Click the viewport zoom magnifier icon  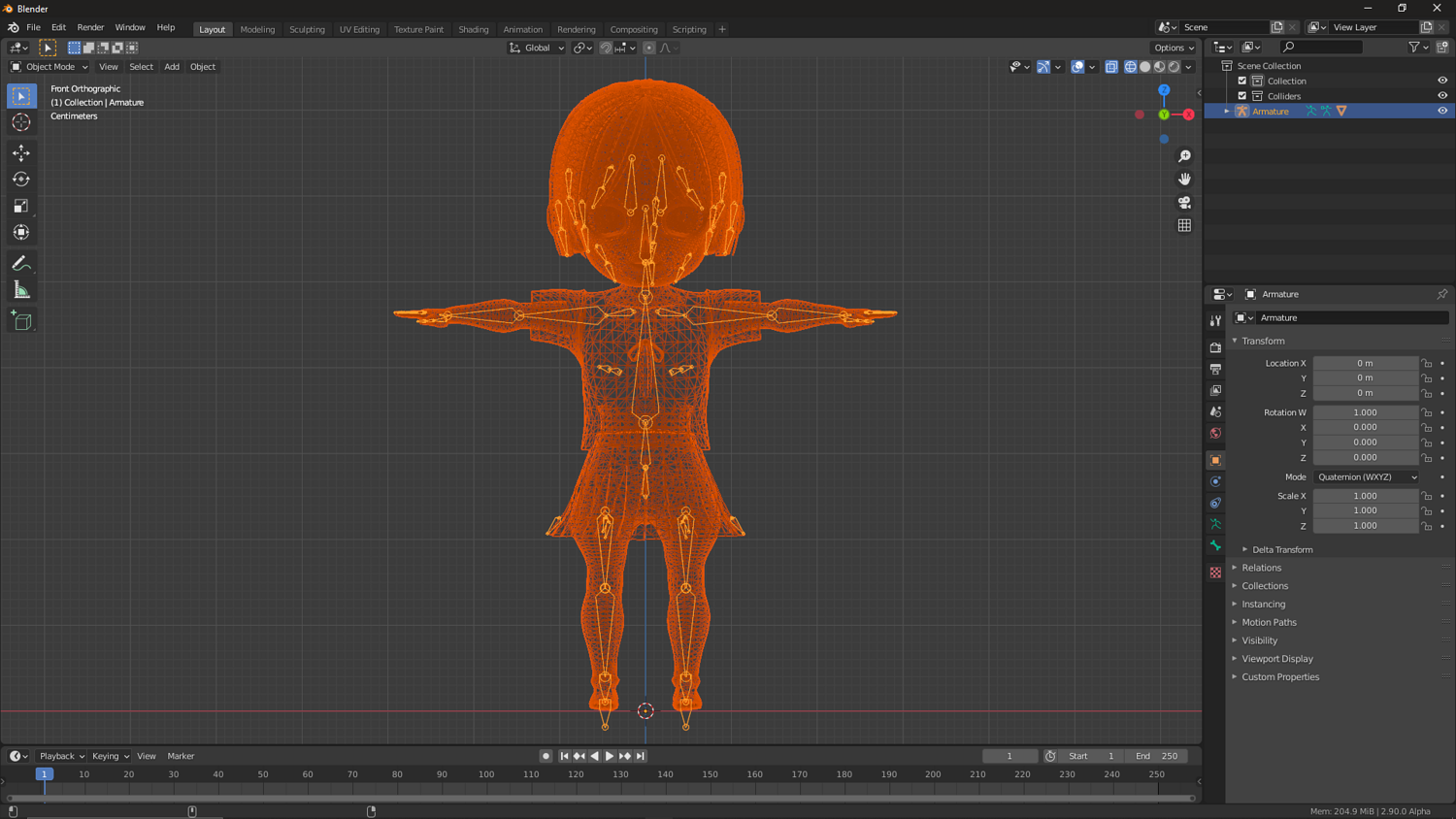pos(1184,156)
